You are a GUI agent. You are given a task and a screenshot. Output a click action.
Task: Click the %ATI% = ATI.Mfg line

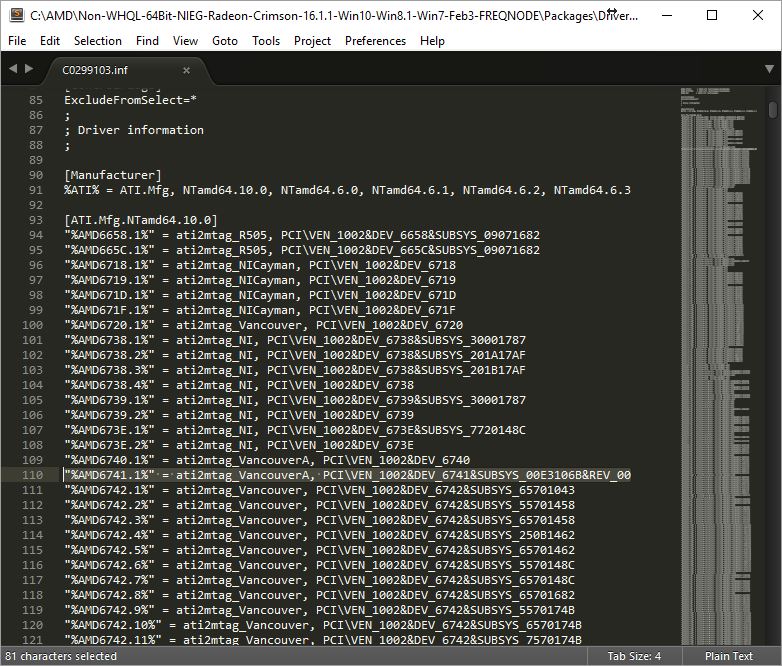(347, 190)
